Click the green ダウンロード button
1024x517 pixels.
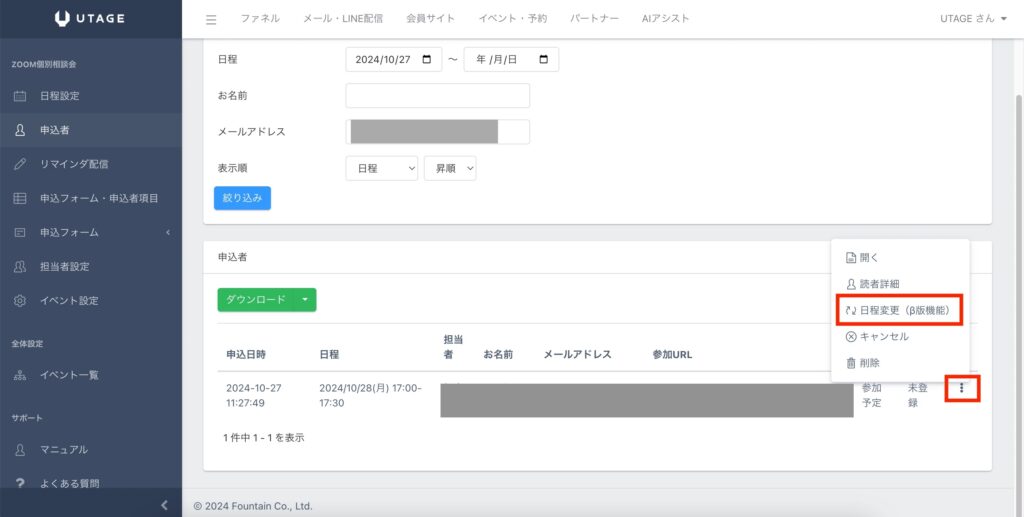256,300
